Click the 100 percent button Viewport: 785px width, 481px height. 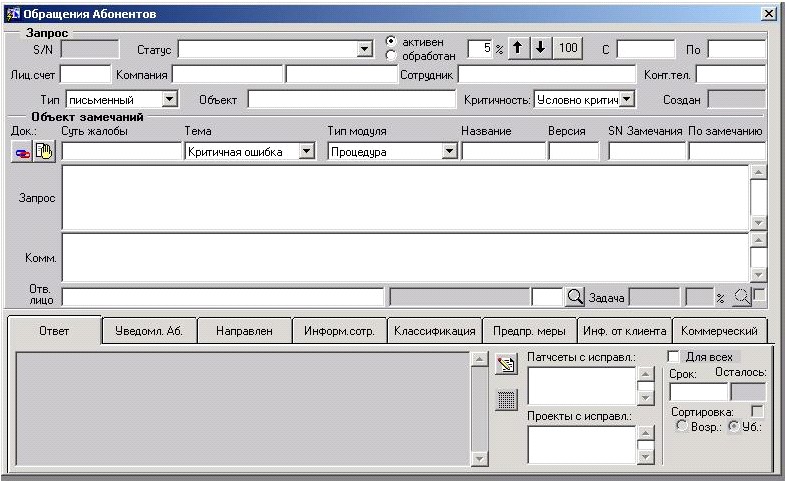[568, 48]
